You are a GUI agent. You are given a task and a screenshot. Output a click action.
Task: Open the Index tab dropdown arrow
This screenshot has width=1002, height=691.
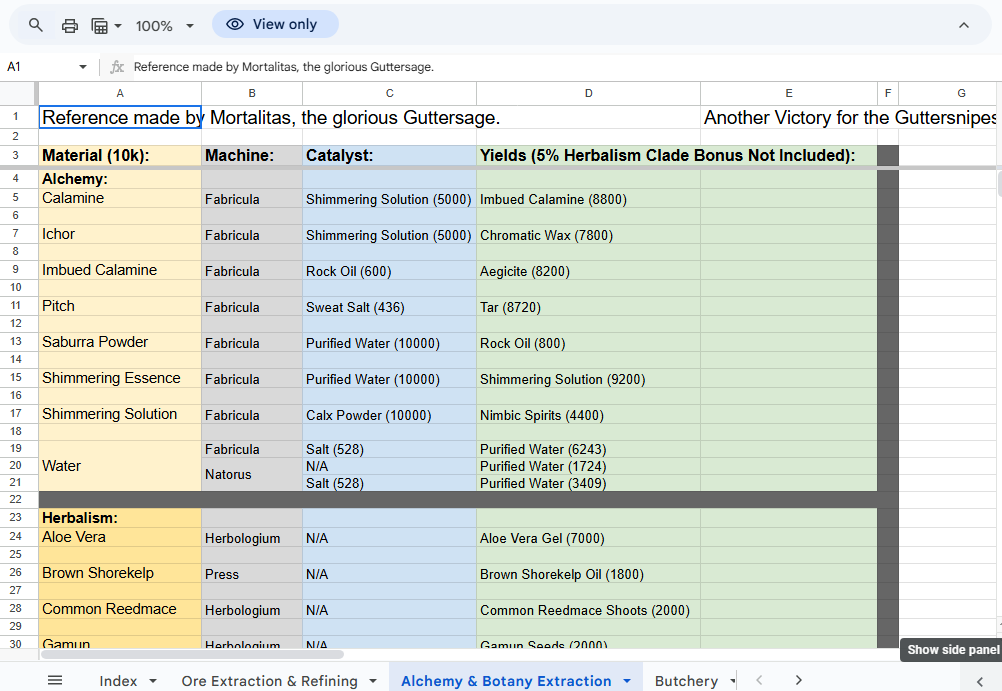153,681
